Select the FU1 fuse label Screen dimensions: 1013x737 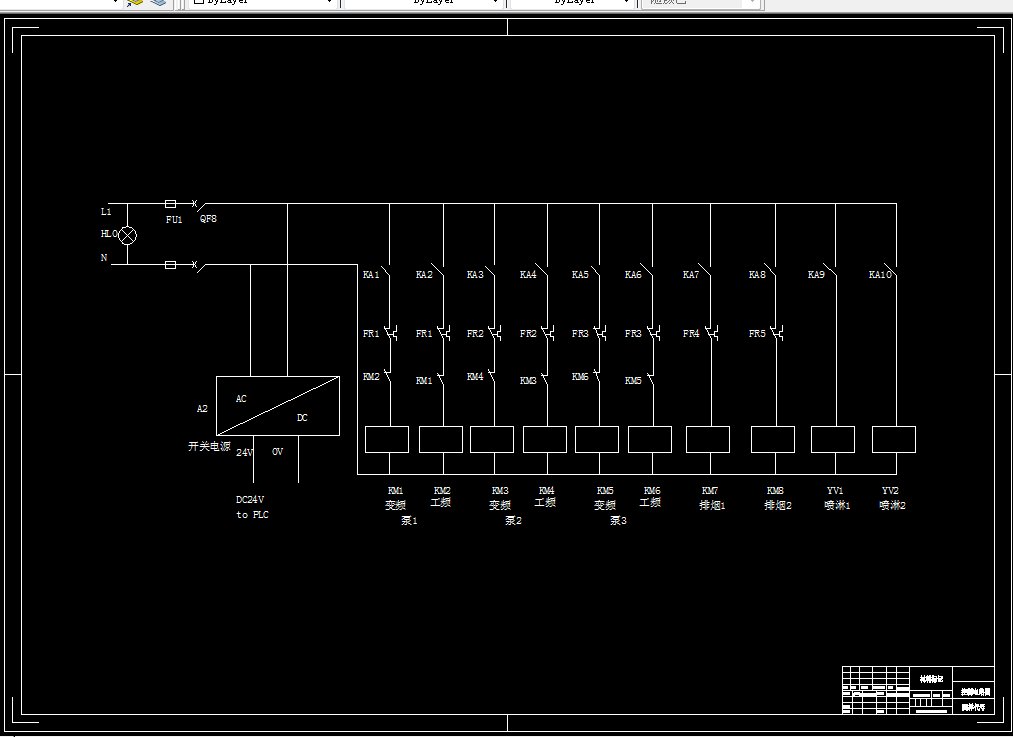point(174,220)
